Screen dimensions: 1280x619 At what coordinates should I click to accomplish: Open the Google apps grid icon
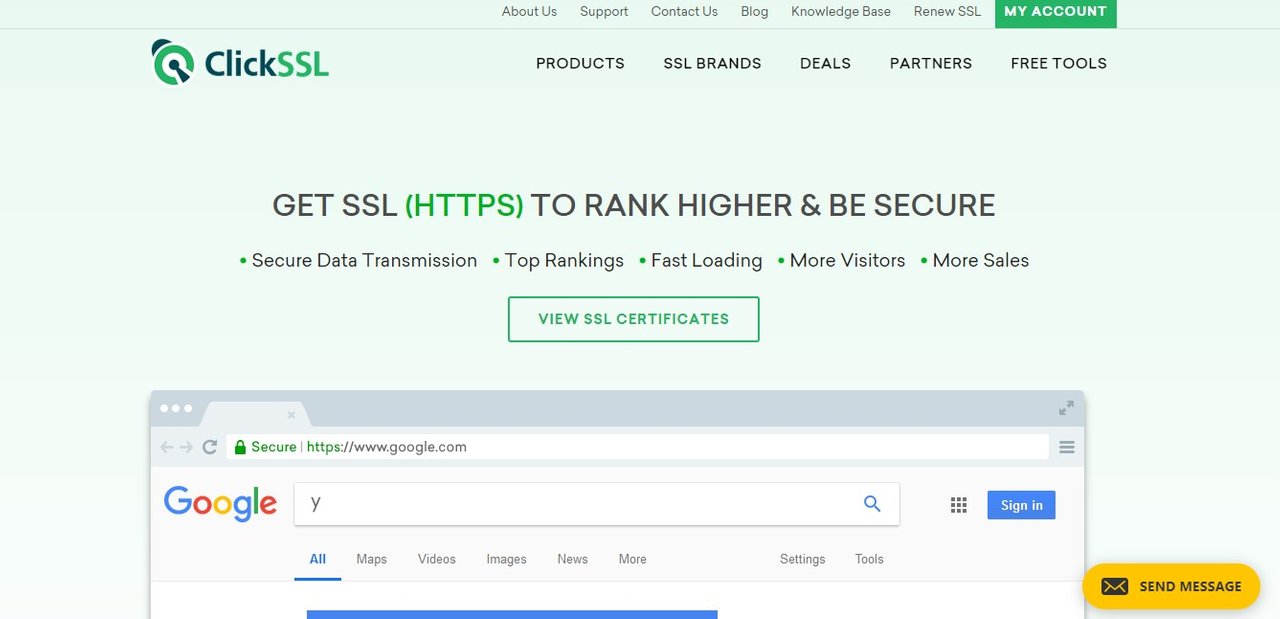point(959,505)
